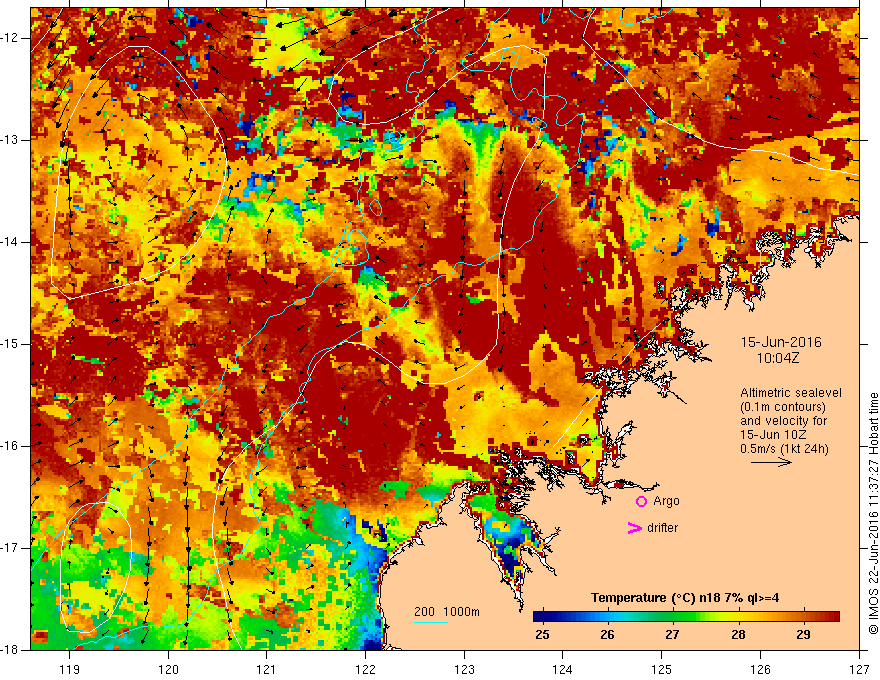The width and height of the screenshot is (880, 680).
Task: Click the 127 longitude axis label
Action: [x=859, y=669]
